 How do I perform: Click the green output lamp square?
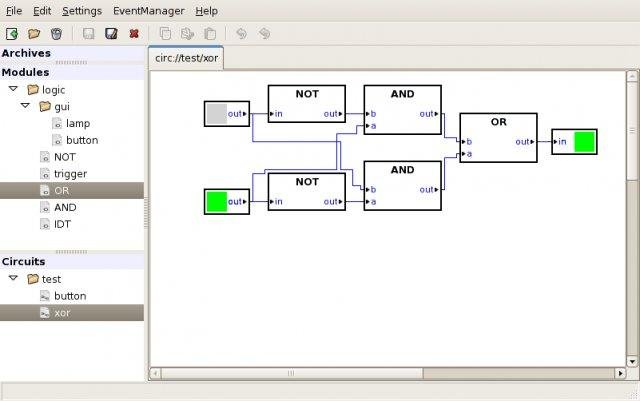(x=584, y=142)
